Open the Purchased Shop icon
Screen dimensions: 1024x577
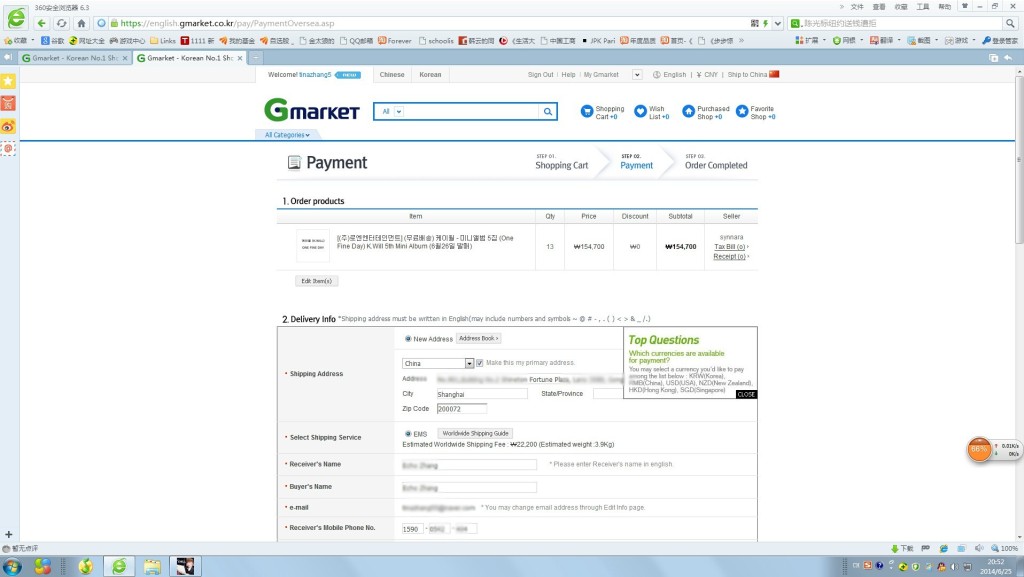point(688,112)
